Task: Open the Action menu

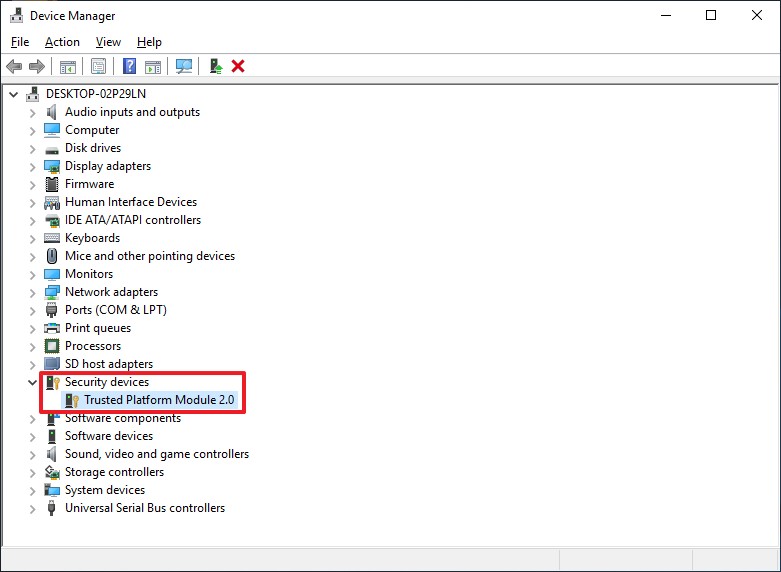Action: pyautogui.click(x=62, y=42)
